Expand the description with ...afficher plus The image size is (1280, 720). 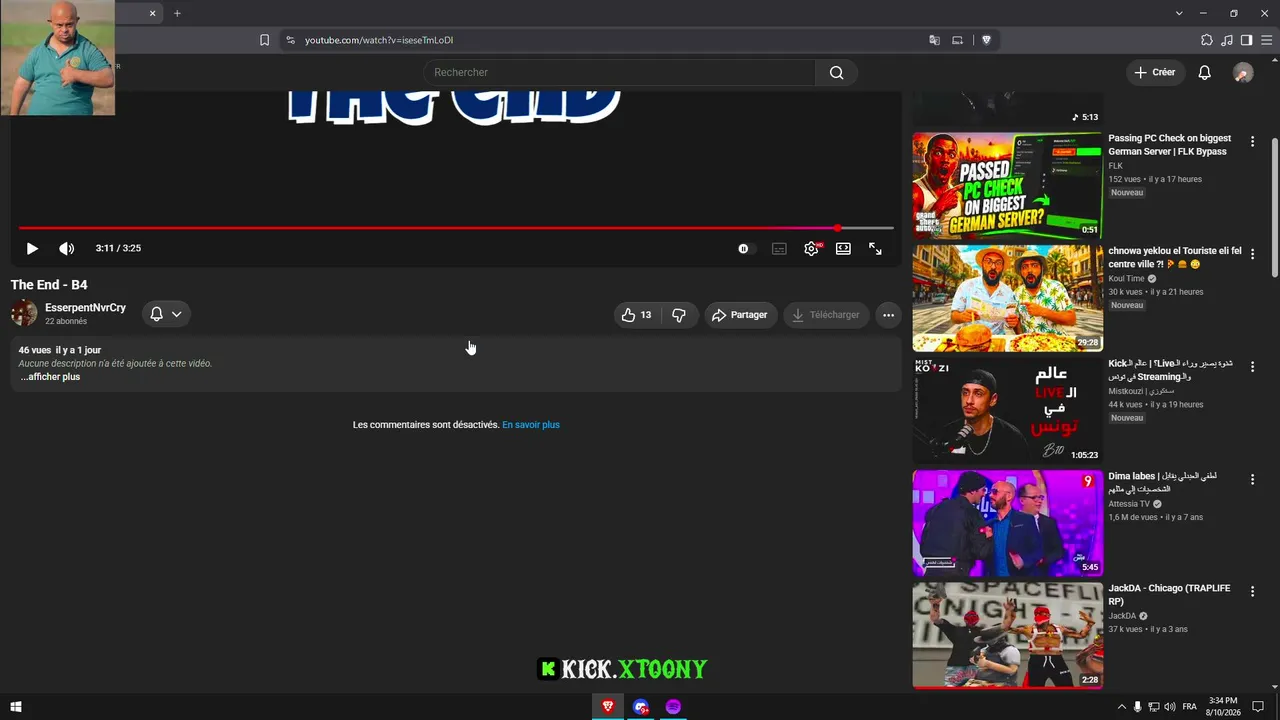pyautogui.click(x=50, y=377)
